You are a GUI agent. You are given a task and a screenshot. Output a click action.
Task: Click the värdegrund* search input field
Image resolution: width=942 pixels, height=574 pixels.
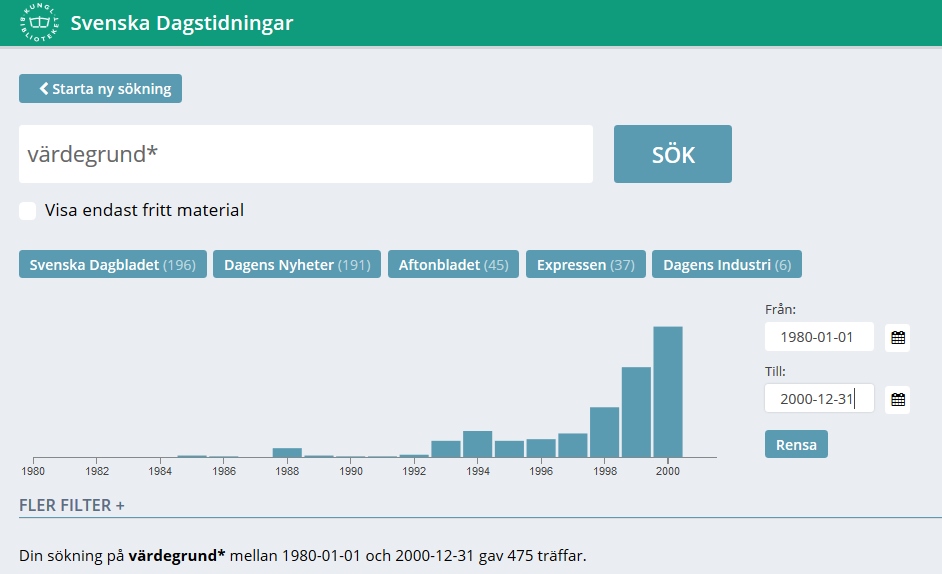coord(306,154)
